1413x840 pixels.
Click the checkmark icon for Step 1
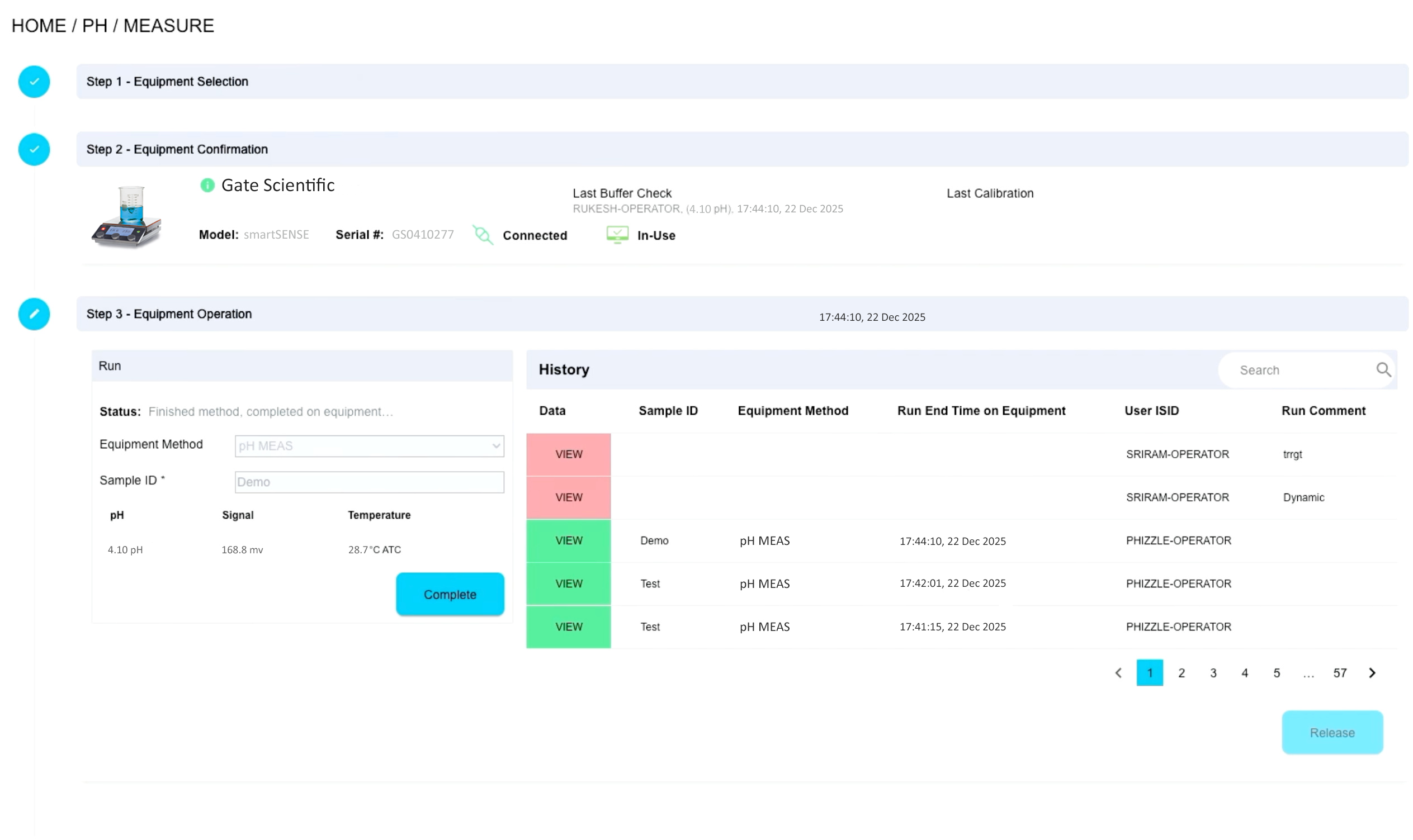34,82
